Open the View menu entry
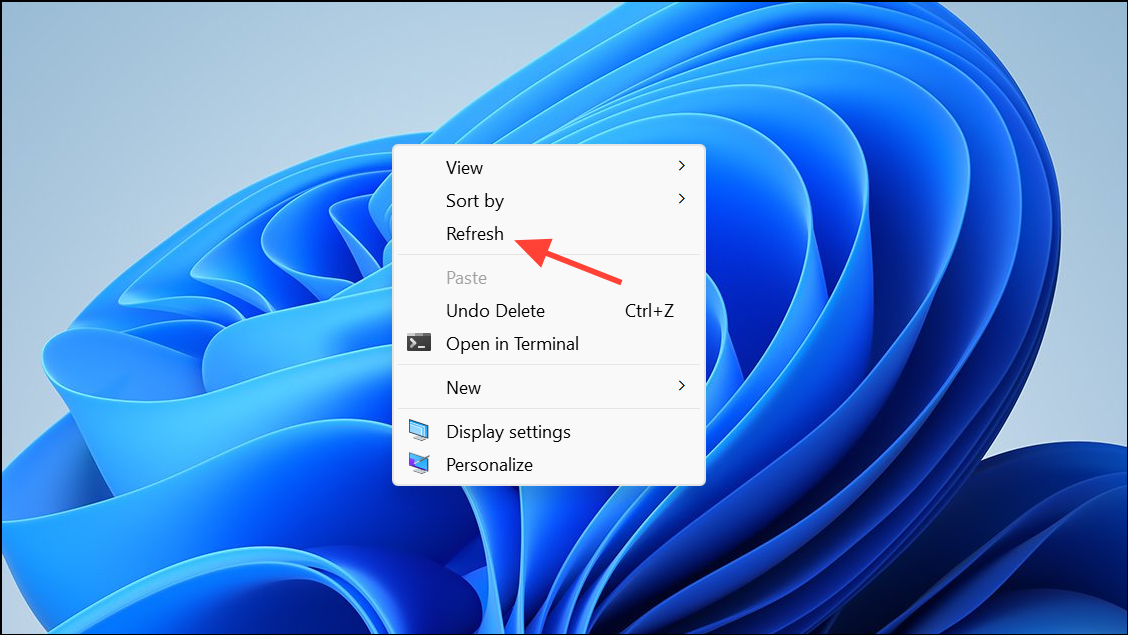The width and height of the screenshot is (1128, 635). (x=464, y=168)
